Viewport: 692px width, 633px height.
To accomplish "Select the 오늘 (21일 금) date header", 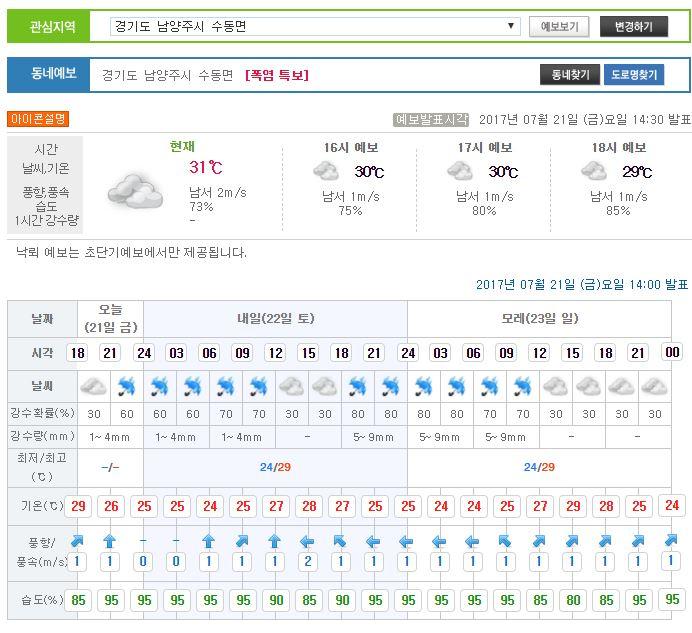I will 110,319.
